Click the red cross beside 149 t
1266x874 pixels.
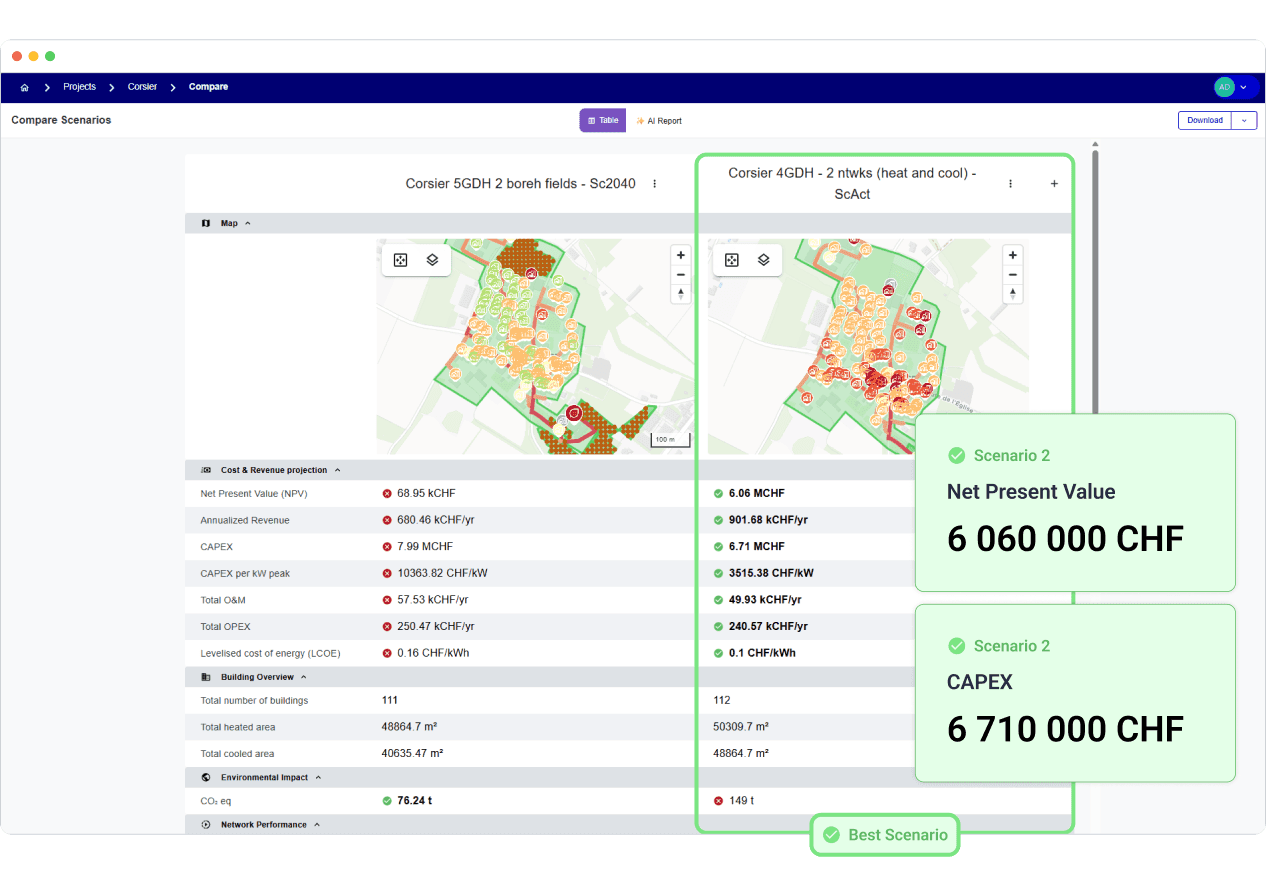coord(718,801)
